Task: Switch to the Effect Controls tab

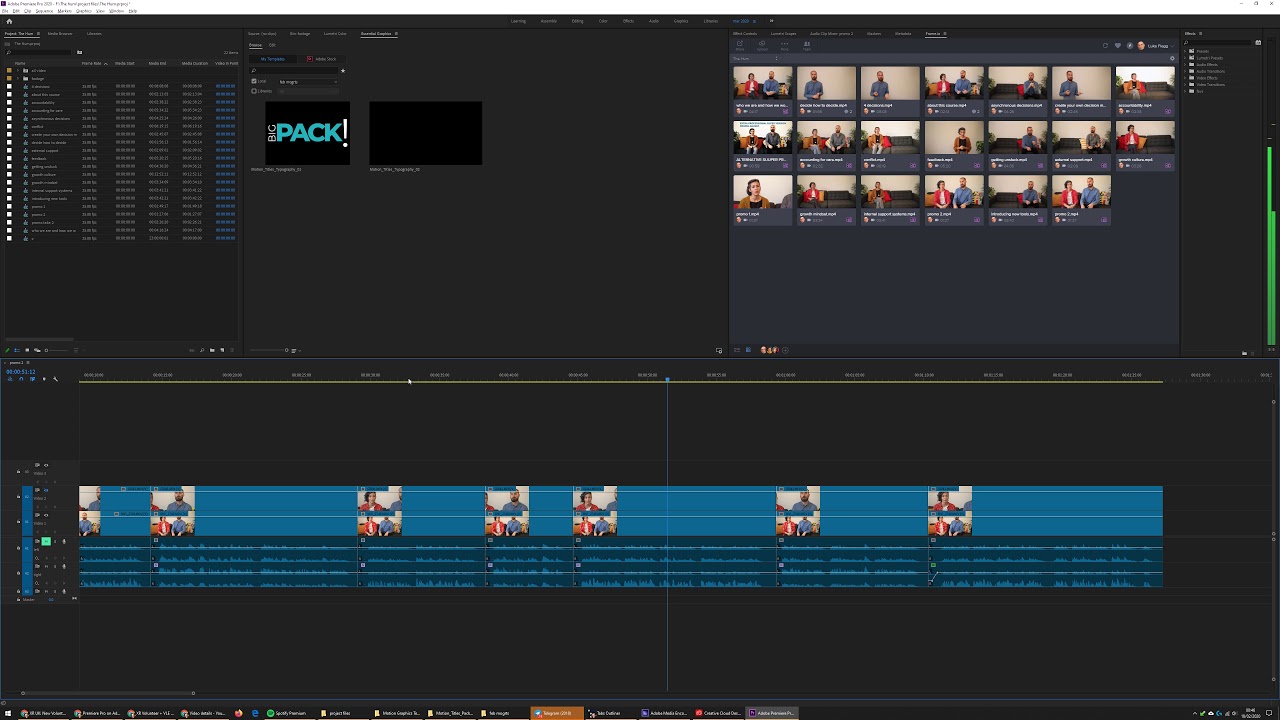Action: (745, 34)
